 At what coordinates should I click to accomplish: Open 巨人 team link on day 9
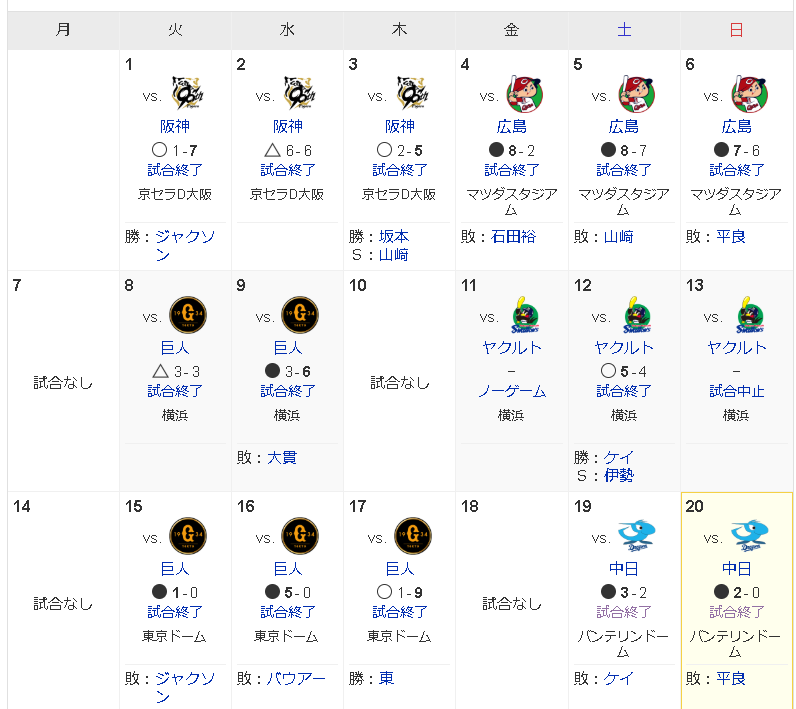(x=287, y=348)
